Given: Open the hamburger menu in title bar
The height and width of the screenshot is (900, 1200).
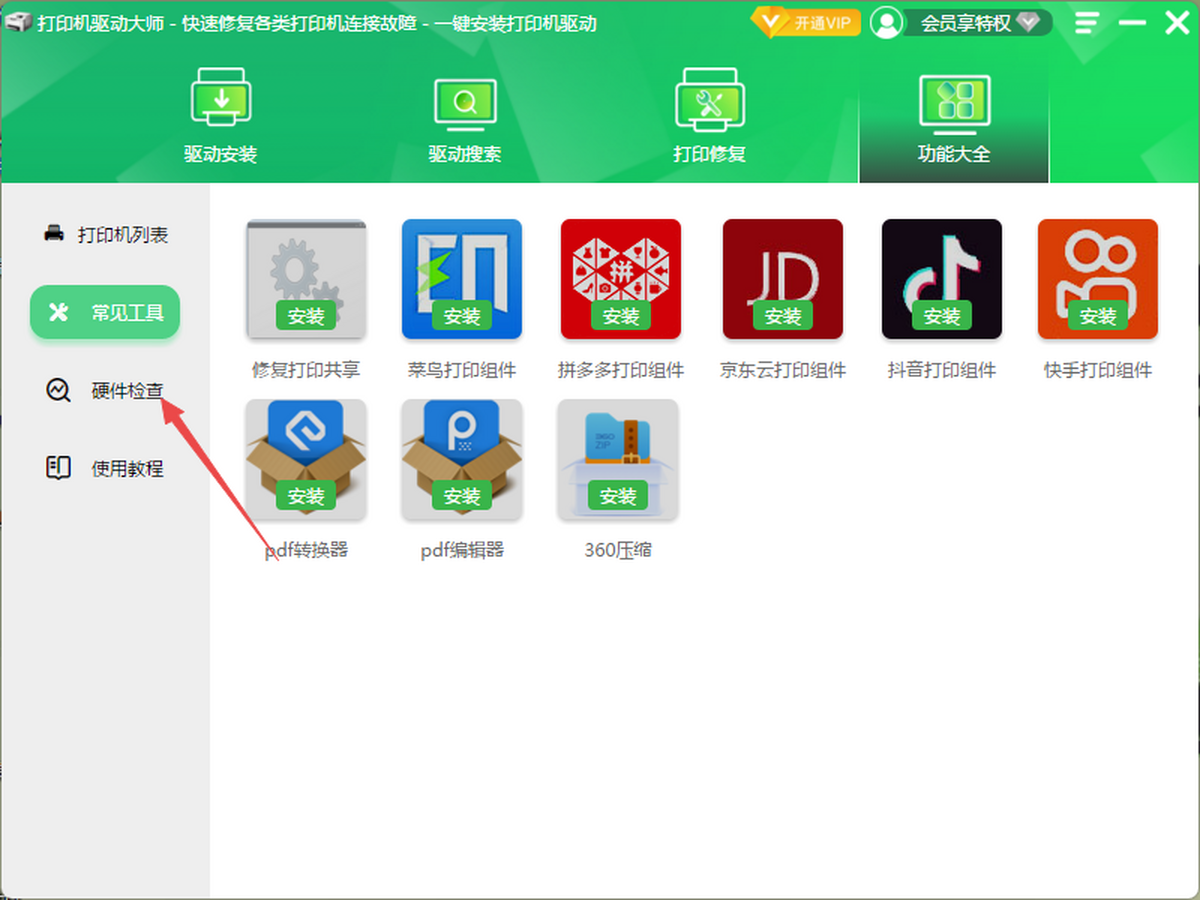Looking at the screenshot, I should [x=1088, y=22].
